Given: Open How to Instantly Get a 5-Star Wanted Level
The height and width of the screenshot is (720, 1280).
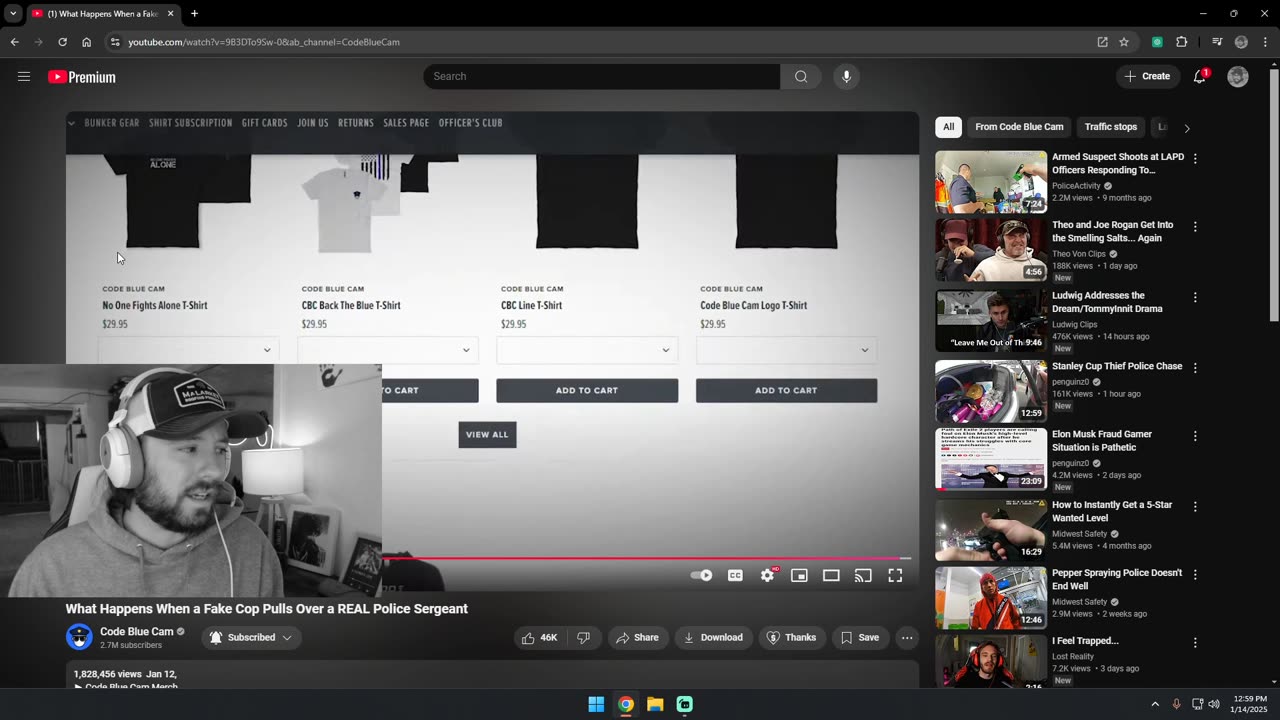Looking at the screenshot, I should 1112,511.
